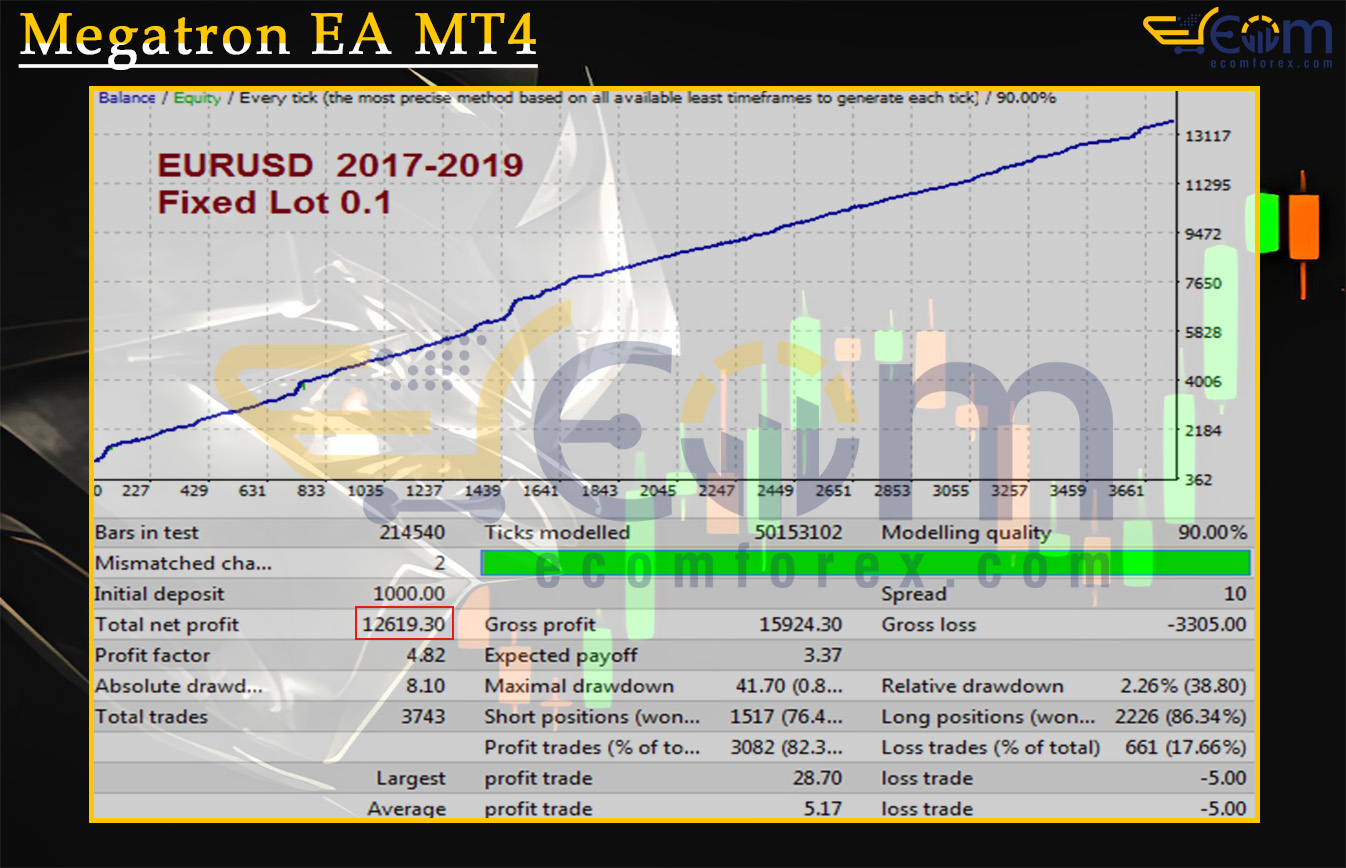Click the Megatron EA MT4 title
Screen dimensions: 1346x868
(x=278, y=36)
